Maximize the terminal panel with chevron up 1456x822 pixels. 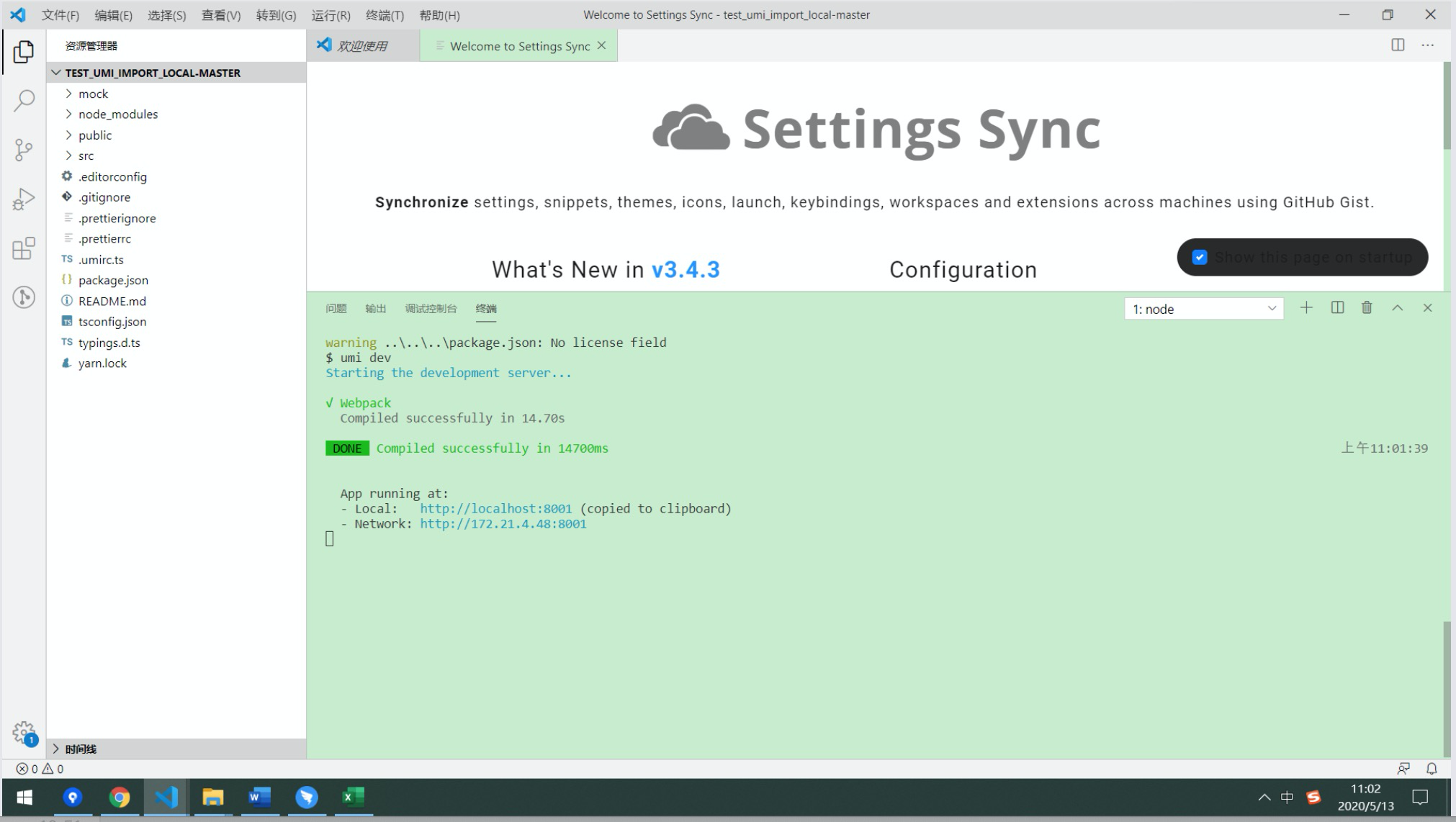pos(1397,308)
